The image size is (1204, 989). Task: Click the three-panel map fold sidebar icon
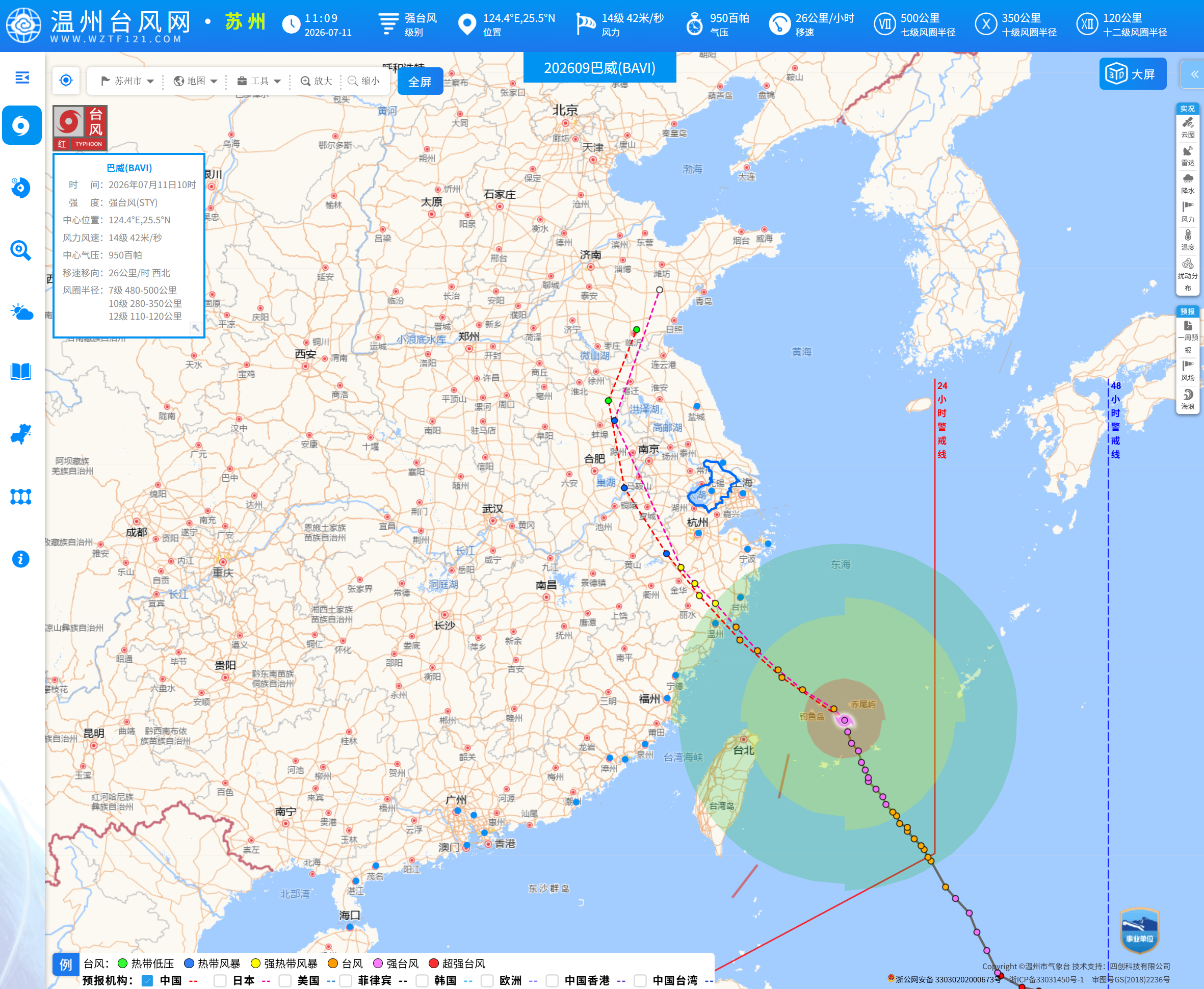tap(20, 497)
